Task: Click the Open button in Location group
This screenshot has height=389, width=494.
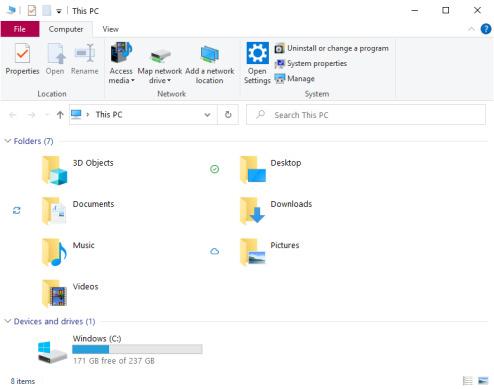Action: (x=55, y=59)
